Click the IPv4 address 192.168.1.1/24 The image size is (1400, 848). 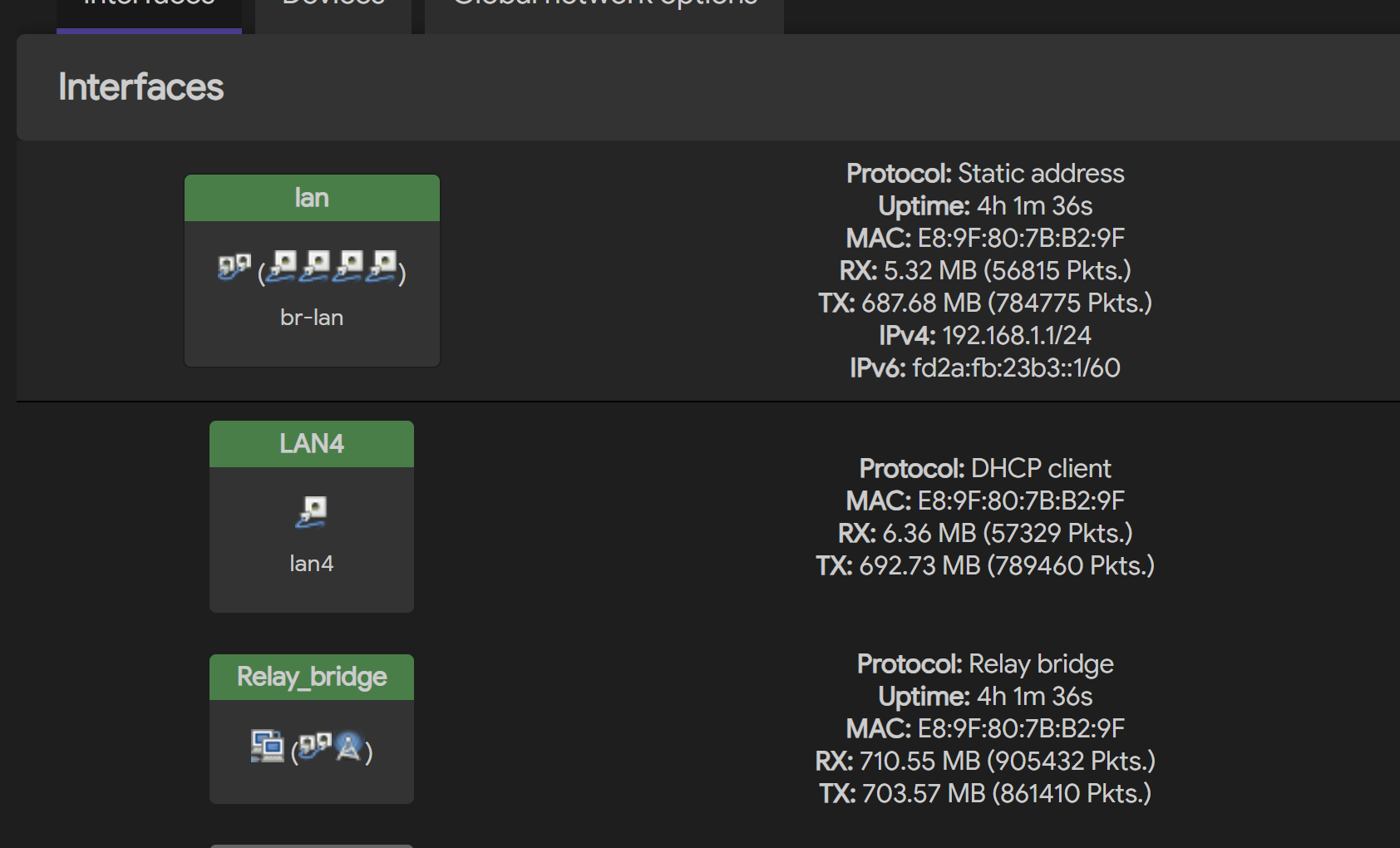tap(1017, 335)
